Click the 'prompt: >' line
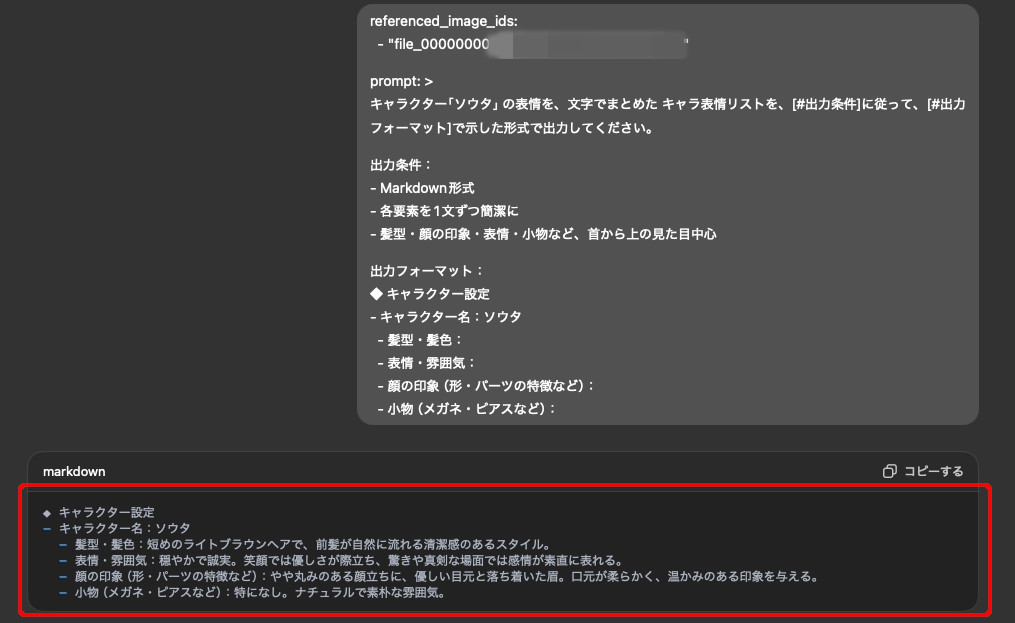The image size is (1015, 623). click(x=401, y=81)
